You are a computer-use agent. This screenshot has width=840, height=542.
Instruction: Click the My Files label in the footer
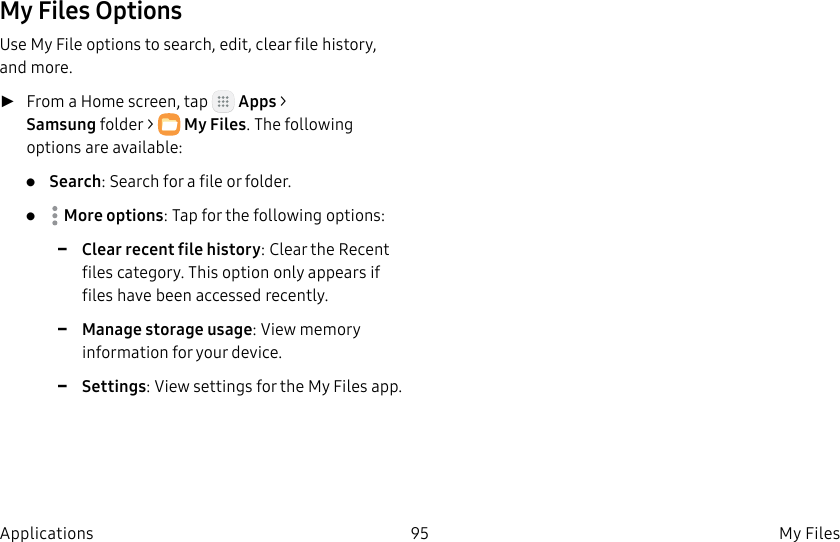809,533
